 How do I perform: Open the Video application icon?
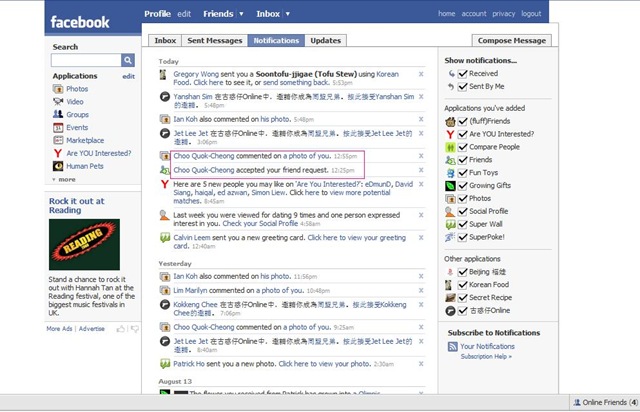(x=58, y=101)
